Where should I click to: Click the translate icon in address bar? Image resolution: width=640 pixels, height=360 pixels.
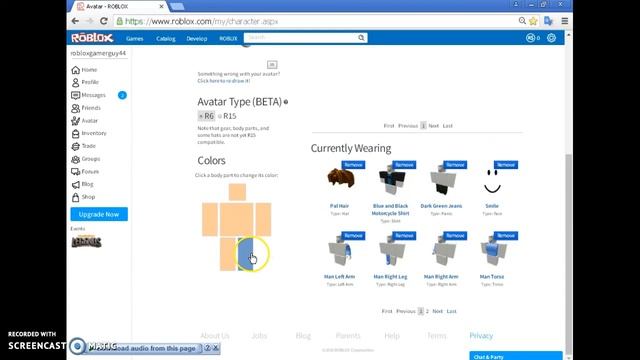tap(548, 21)
